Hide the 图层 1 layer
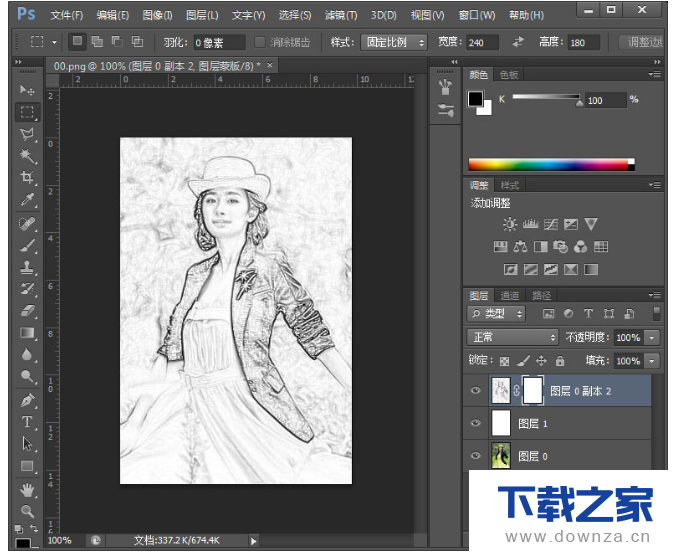679x555 pixels. [x=476, y=423]
